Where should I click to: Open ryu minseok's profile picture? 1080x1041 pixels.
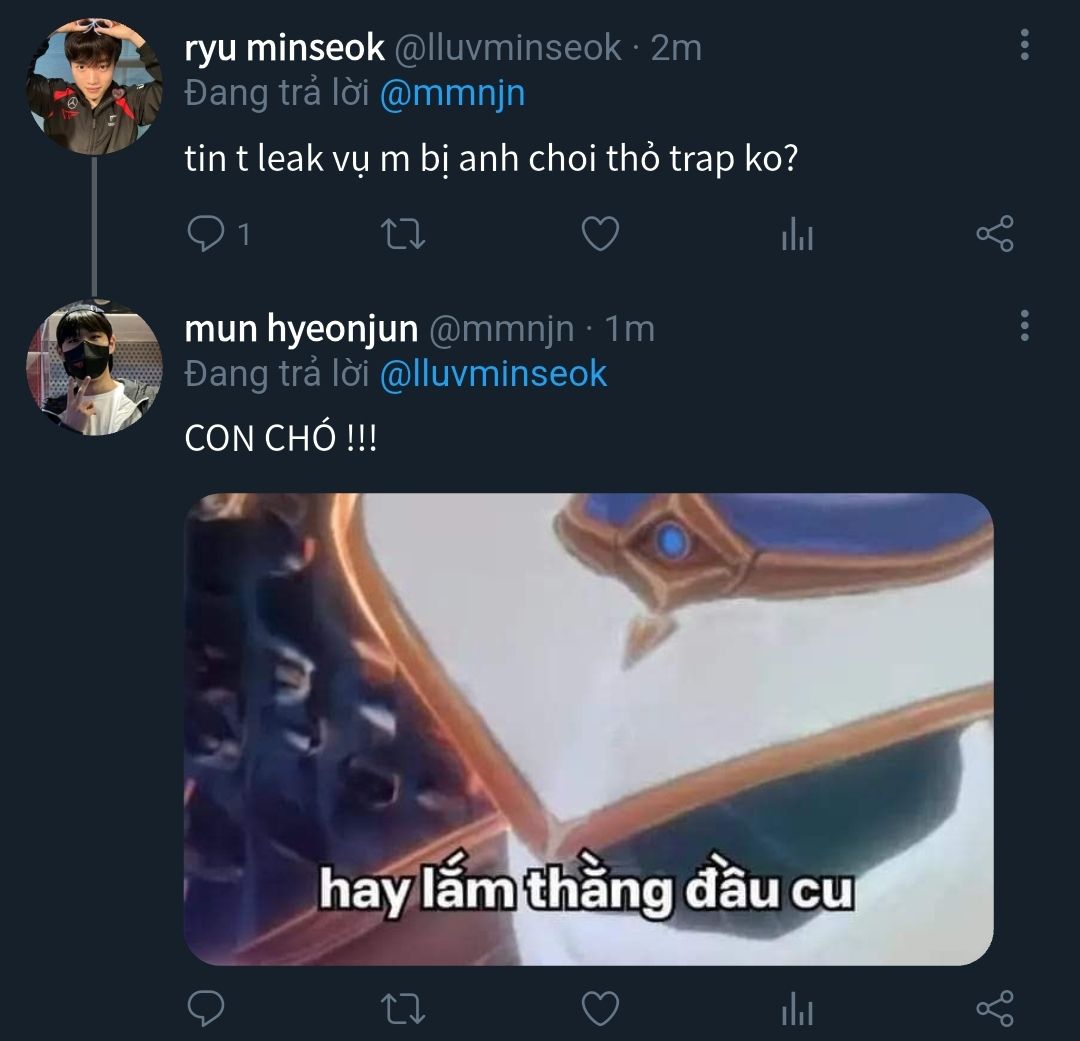94,86
